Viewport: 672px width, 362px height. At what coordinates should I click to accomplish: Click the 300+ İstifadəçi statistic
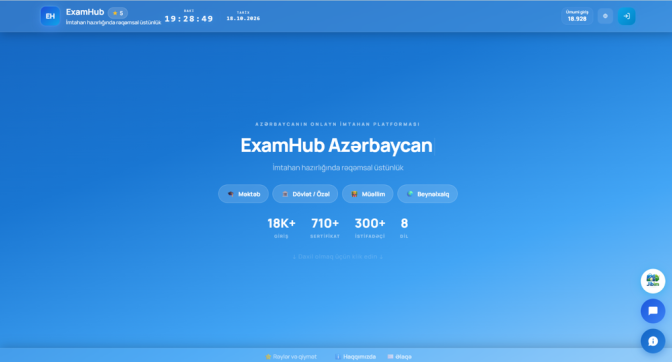tap(370, 228)
